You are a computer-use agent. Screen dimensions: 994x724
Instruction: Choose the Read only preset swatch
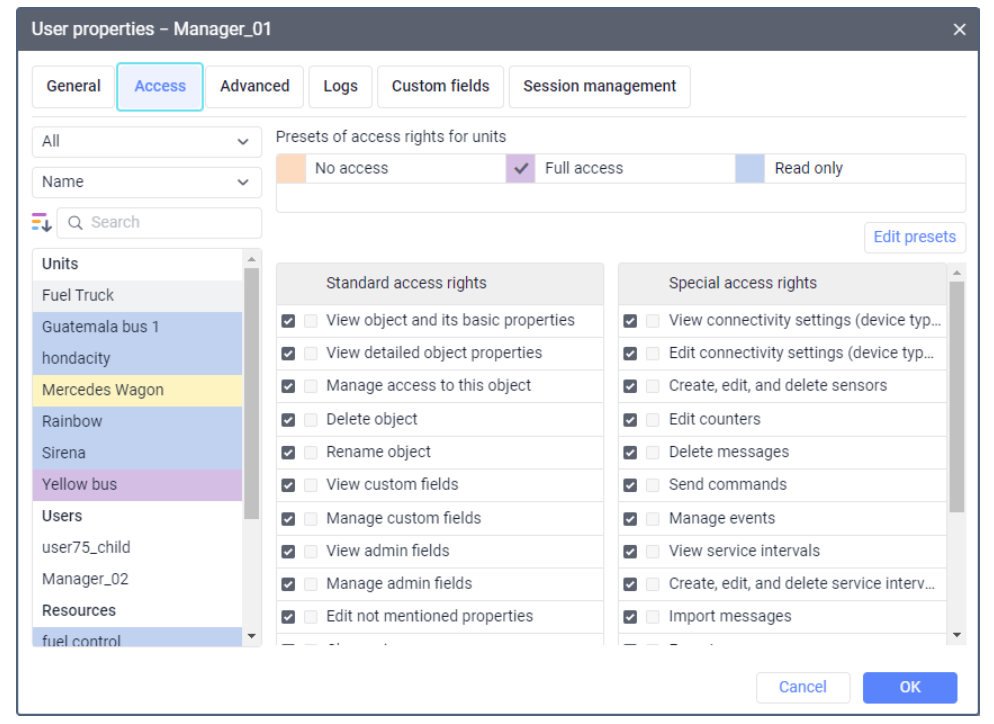(750, 169)
